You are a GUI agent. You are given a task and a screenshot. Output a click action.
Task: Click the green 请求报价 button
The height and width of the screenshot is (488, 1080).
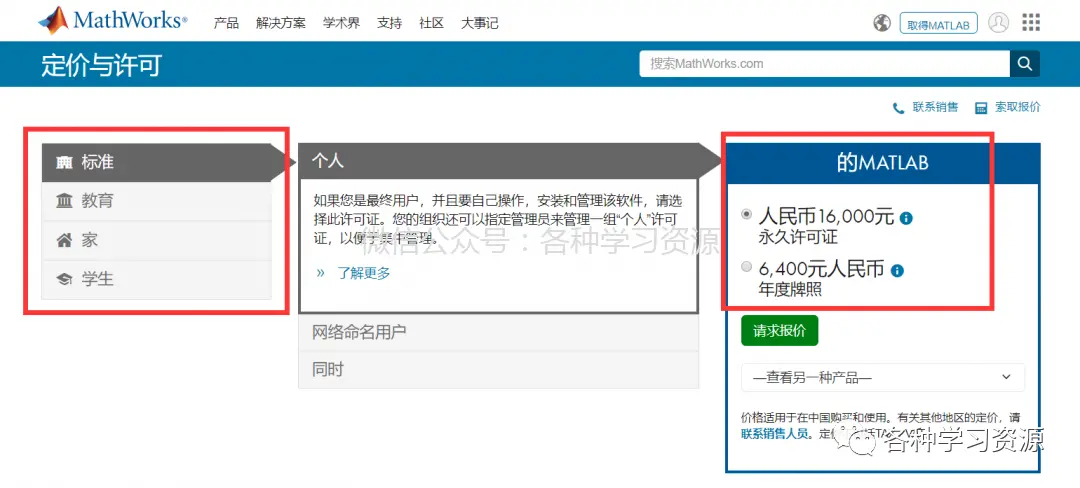(780, 330)
